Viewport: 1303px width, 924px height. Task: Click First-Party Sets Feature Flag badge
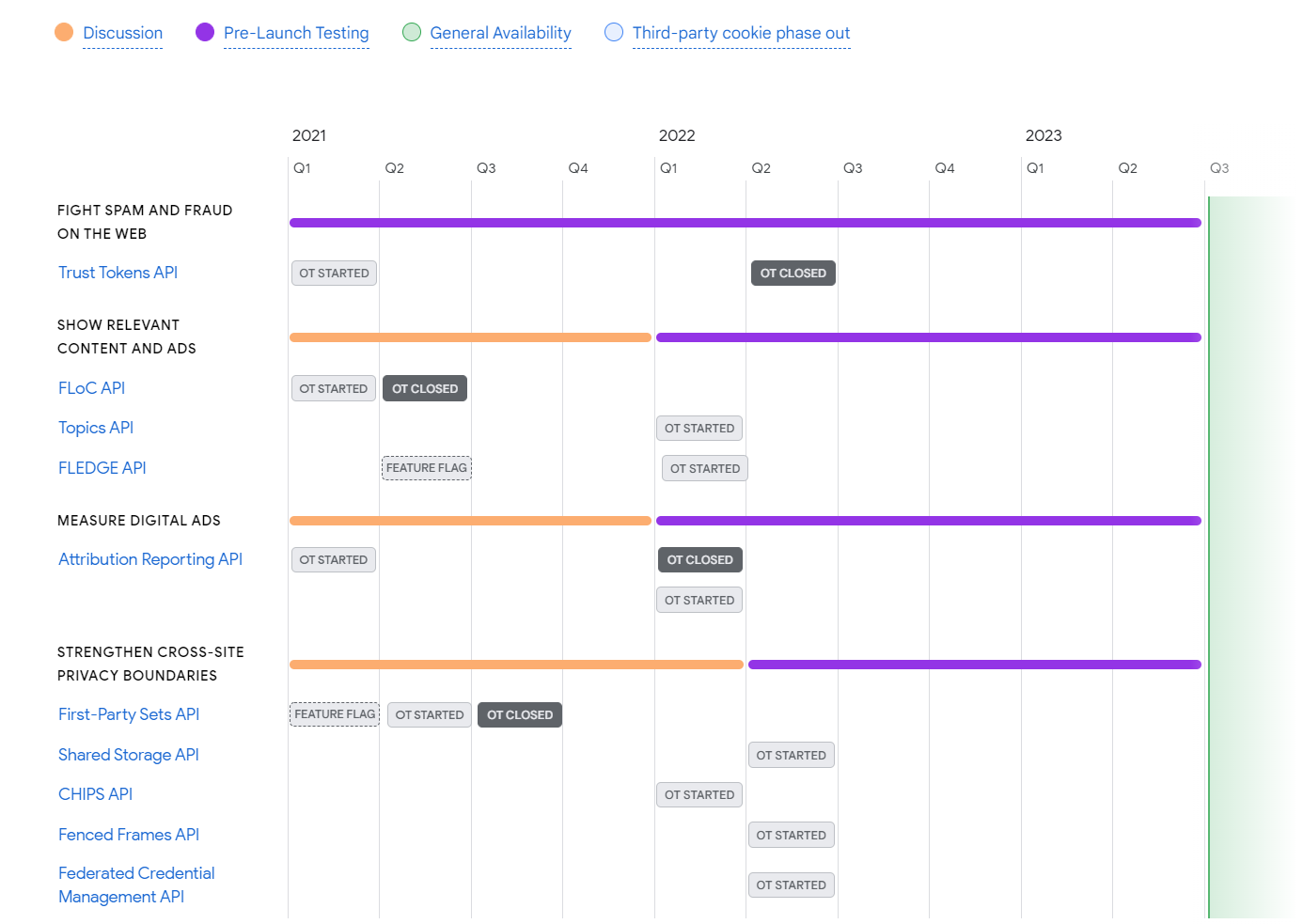[x=335, y=714]
